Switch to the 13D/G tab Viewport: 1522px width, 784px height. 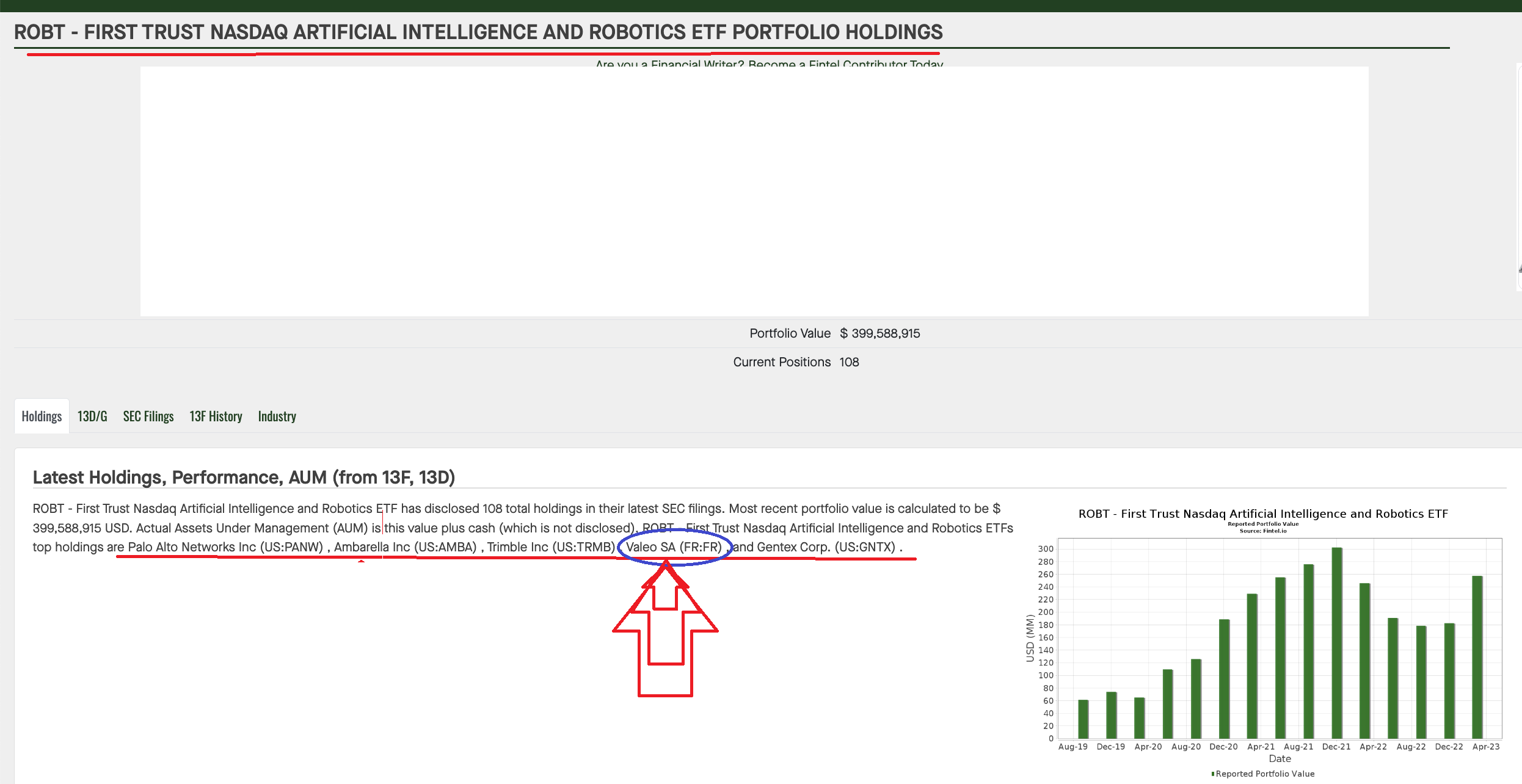(x=92, y=416)
